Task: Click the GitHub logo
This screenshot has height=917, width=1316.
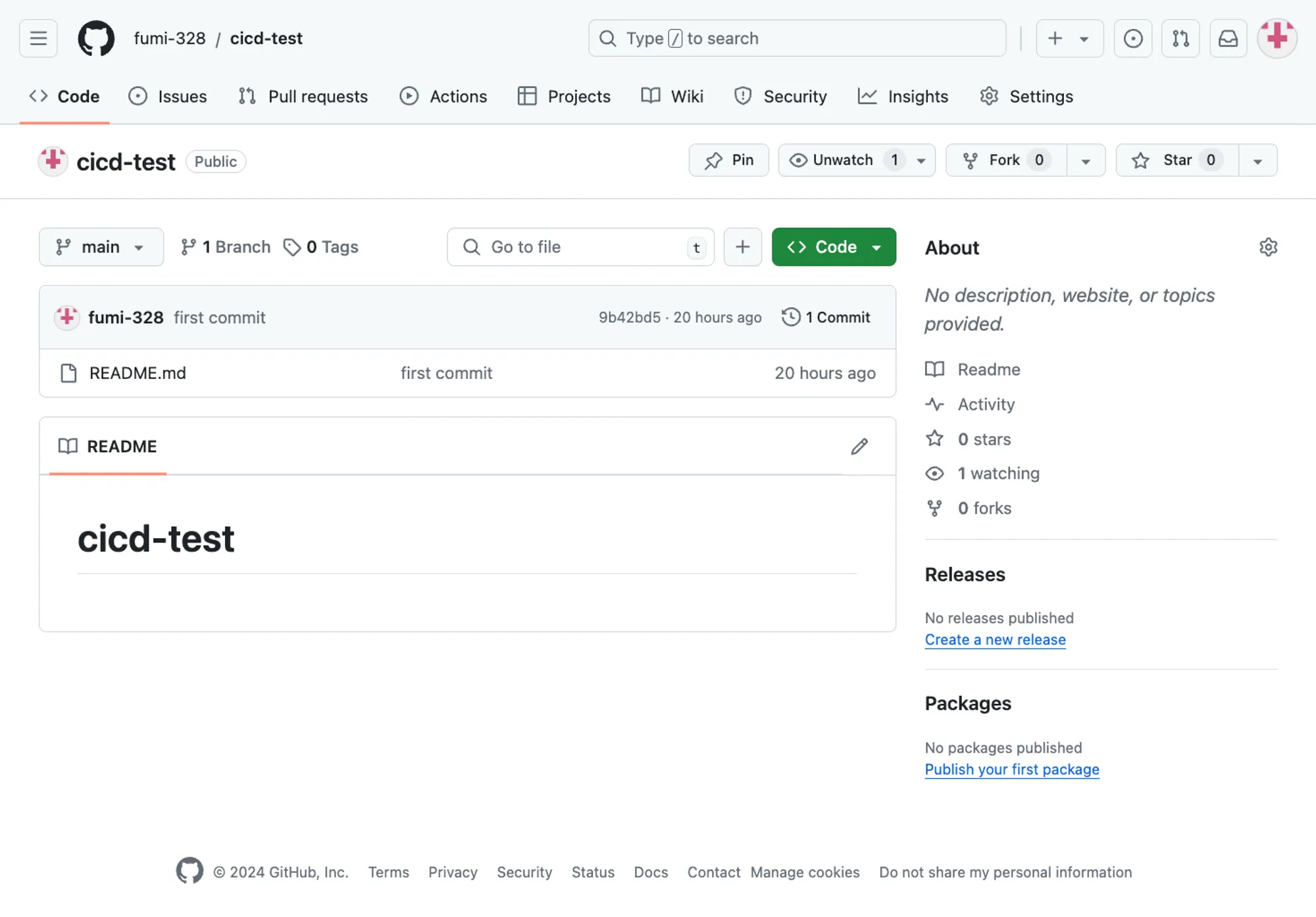Action: pos(95,38)
